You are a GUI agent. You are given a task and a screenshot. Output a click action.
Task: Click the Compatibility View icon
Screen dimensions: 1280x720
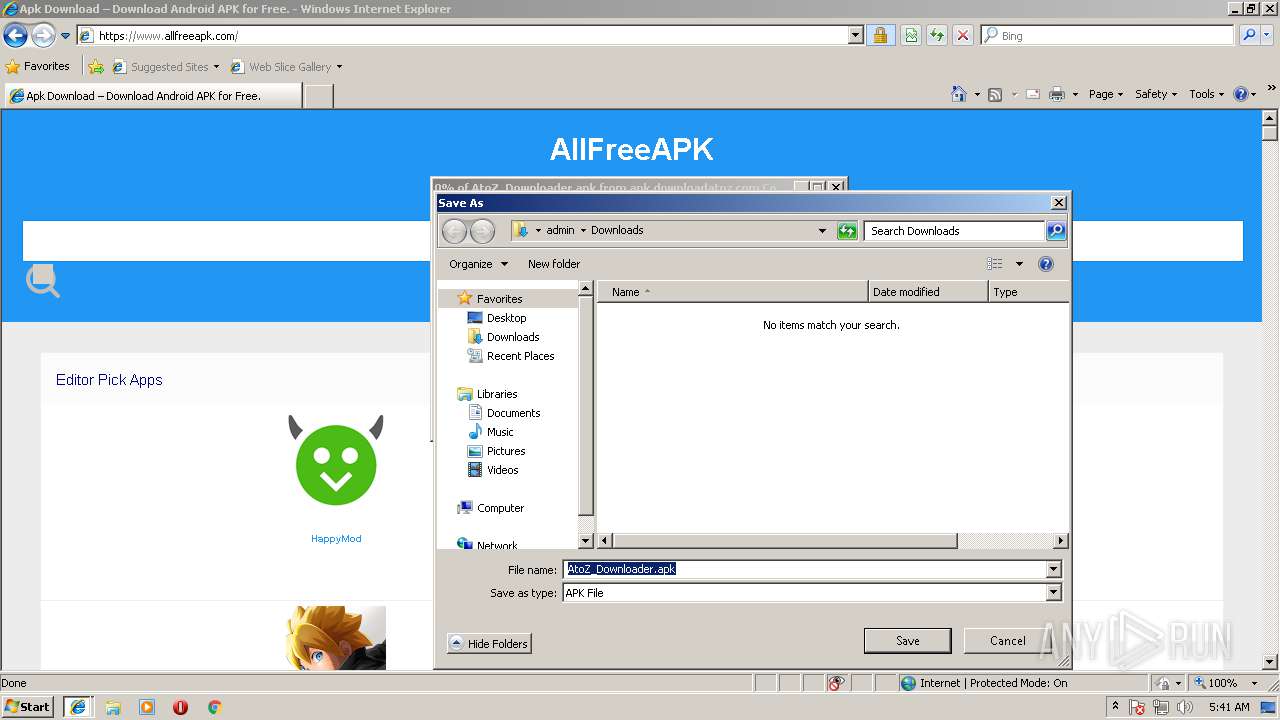point(911,36)
